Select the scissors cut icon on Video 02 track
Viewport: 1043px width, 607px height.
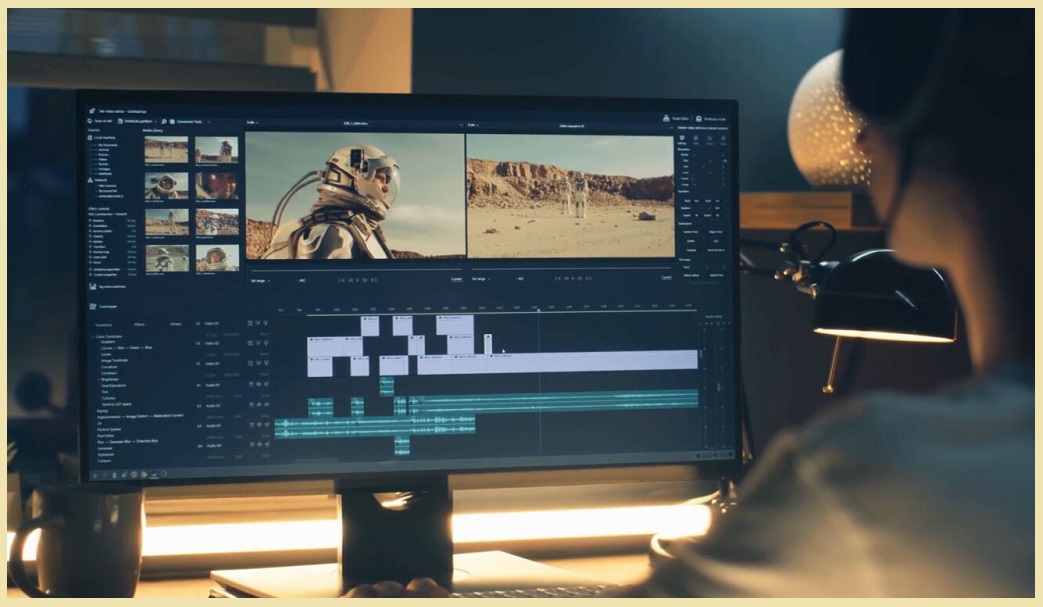(x=258, y=342)
